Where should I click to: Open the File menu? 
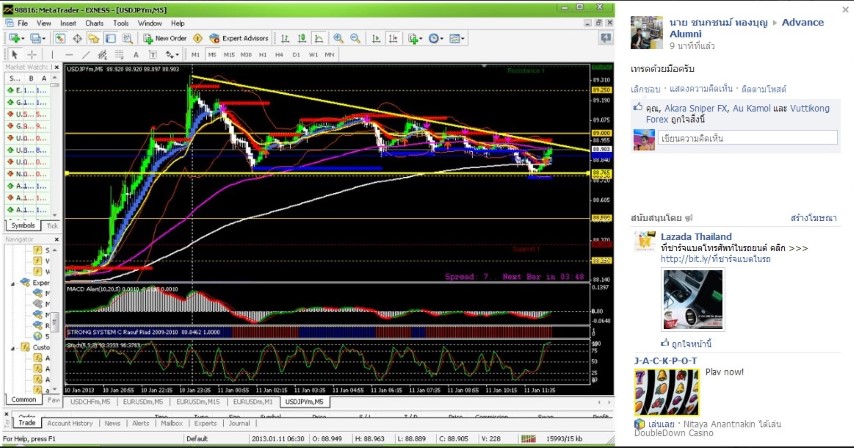pyautogui.click(x=22, y=23)
